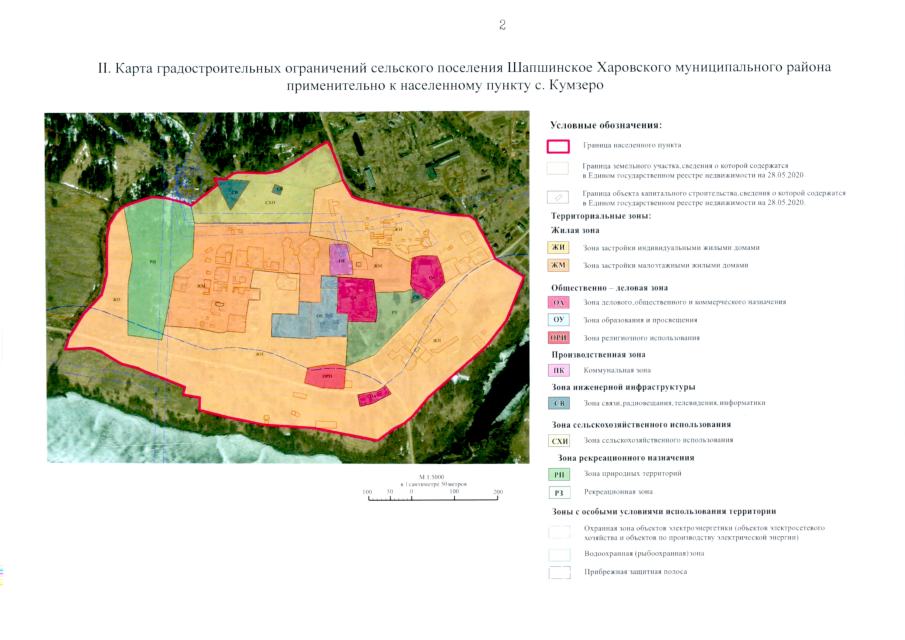Viewport: 905px width, 640px height.
Task: Click the 'Условные обозначения:' legend heading
Action: (606, 125)
